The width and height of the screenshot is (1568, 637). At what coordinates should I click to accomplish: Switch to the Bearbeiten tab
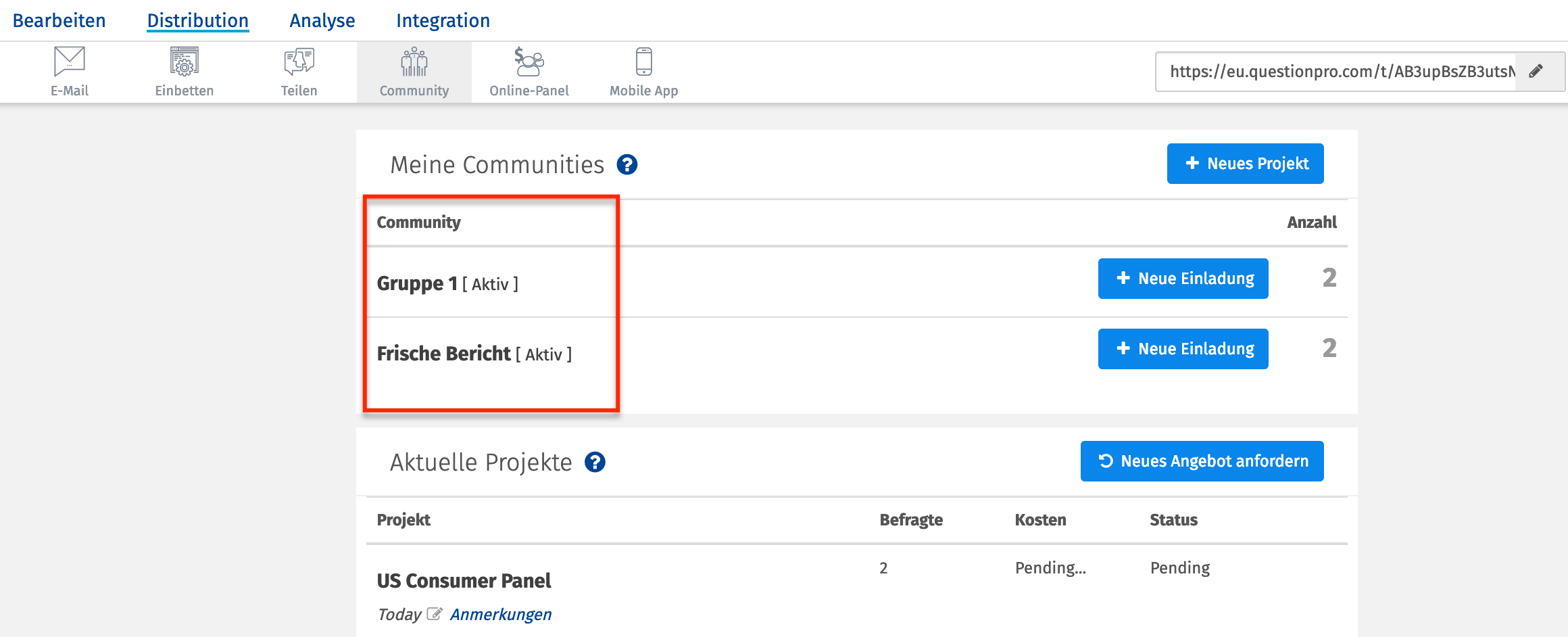59,20
